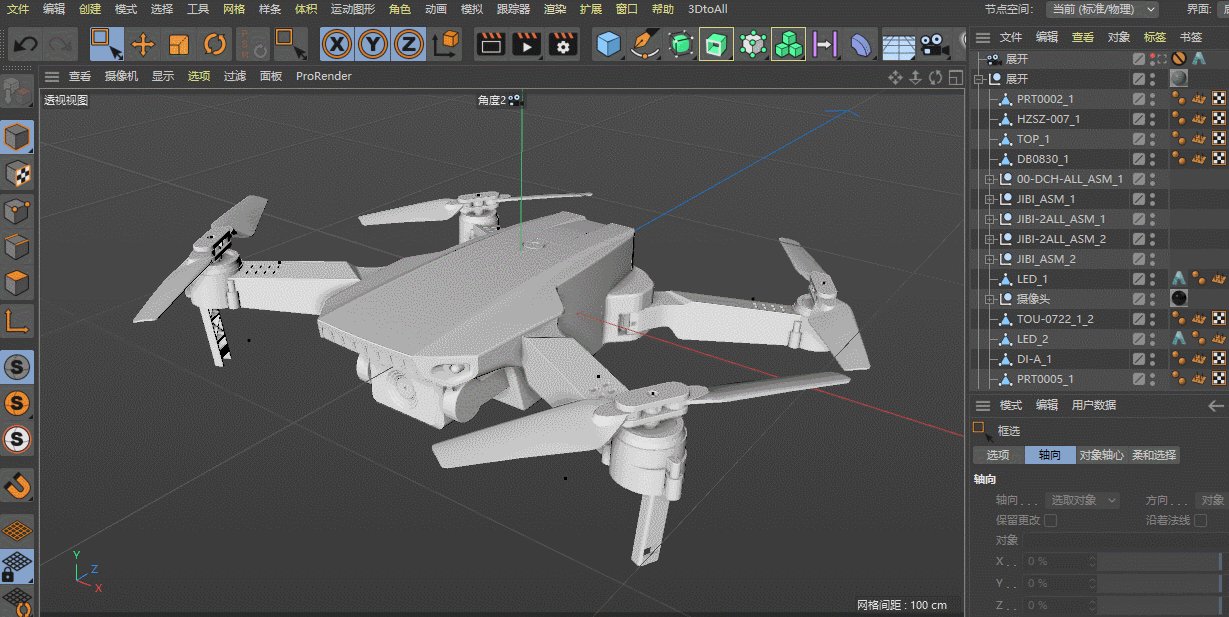Enable the 保留更改 checkbox
Viewport: 1229px width, 617px height.
click(1050, 520)
